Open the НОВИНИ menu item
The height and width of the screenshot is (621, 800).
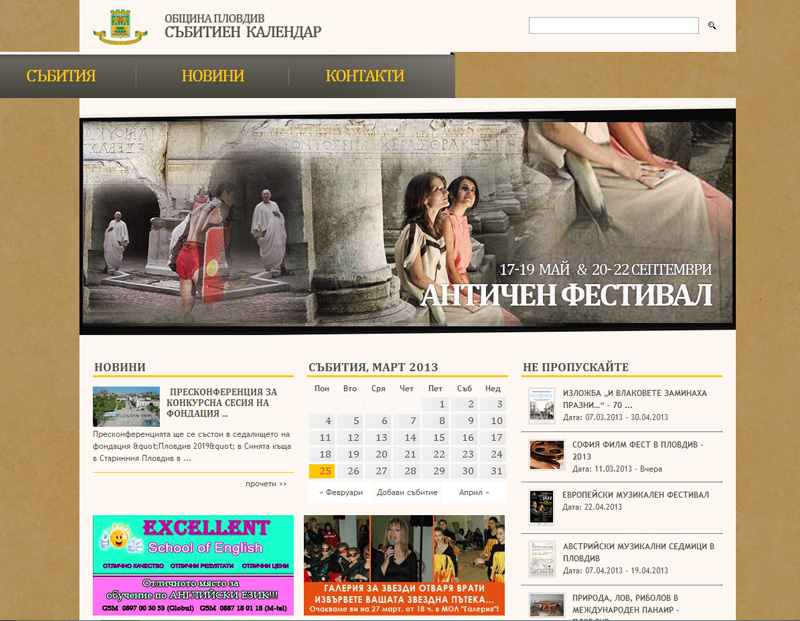213,76
